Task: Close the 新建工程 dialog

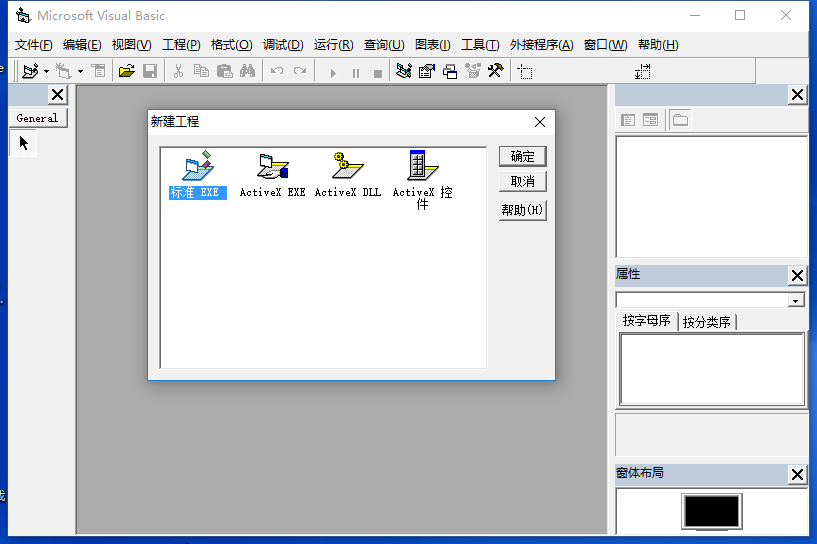Action: [540, 122]
